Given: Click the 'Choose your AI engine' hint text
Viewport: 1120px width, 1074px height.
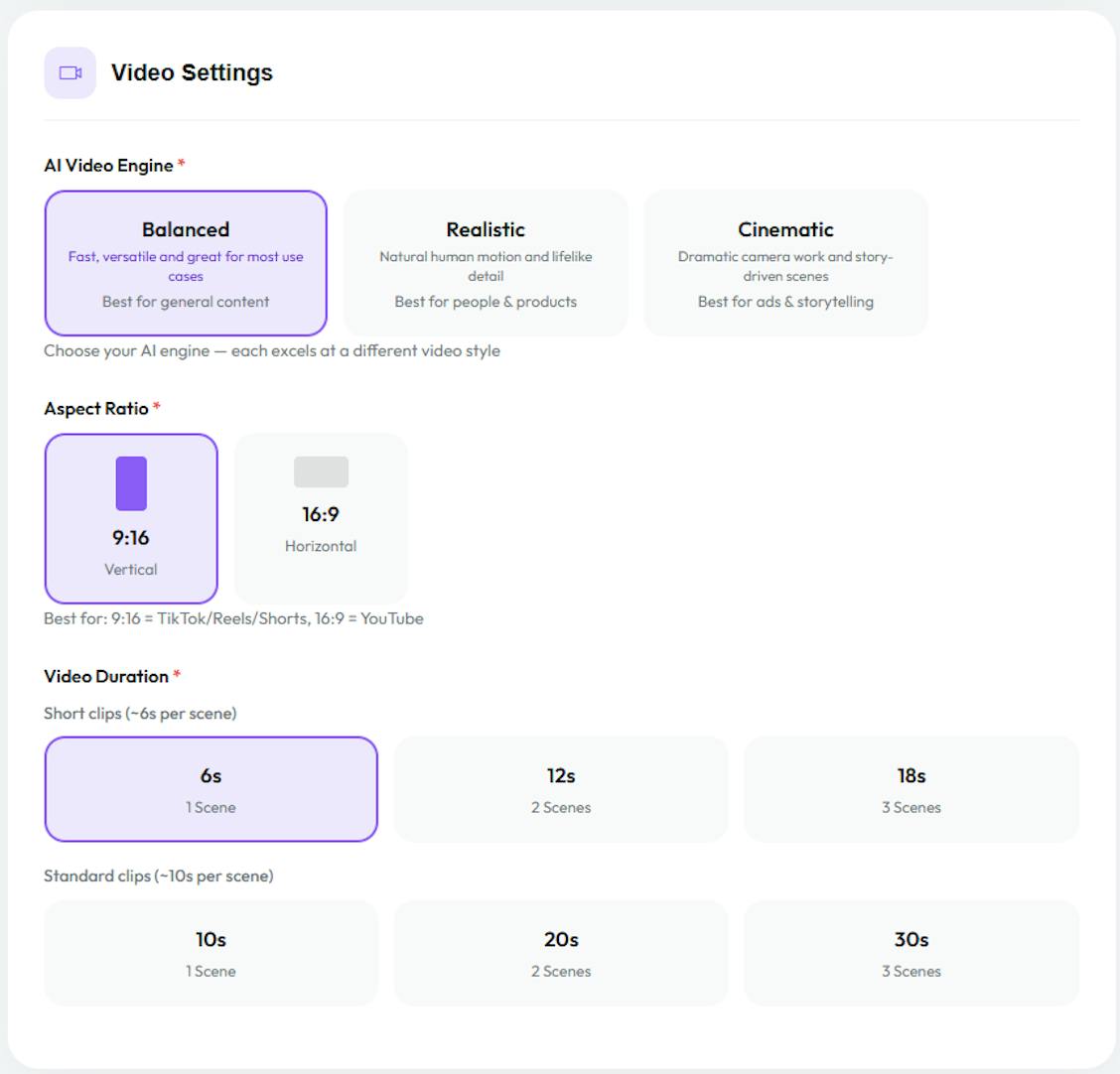Looking at the screenshot, I should click(272, 350).
